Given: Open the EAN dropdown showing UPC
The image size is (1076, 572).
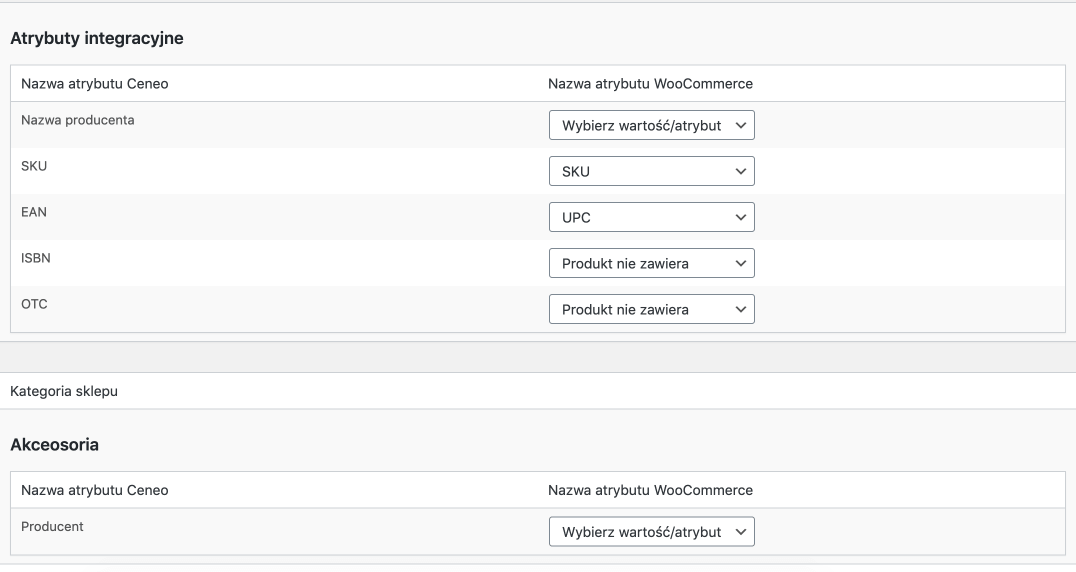Looking at the screenshot, I should (651, 217).
